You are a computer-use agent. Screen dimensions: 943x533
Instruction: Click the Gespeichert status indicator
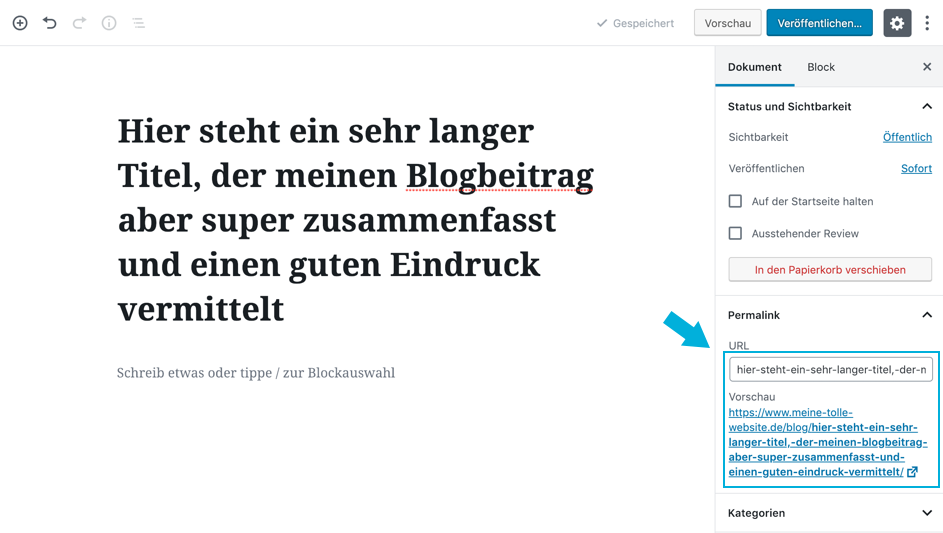635,23
